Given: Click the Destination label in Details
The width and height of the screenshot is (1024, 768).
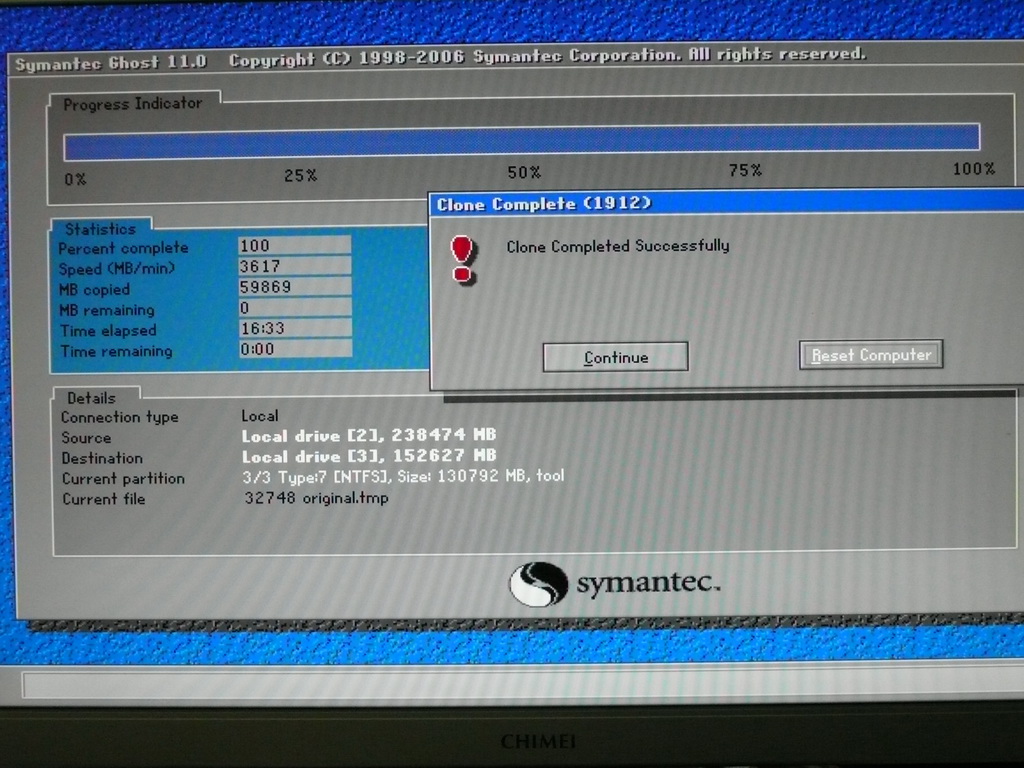Looking at the screenshot, I should coord(102,458).
